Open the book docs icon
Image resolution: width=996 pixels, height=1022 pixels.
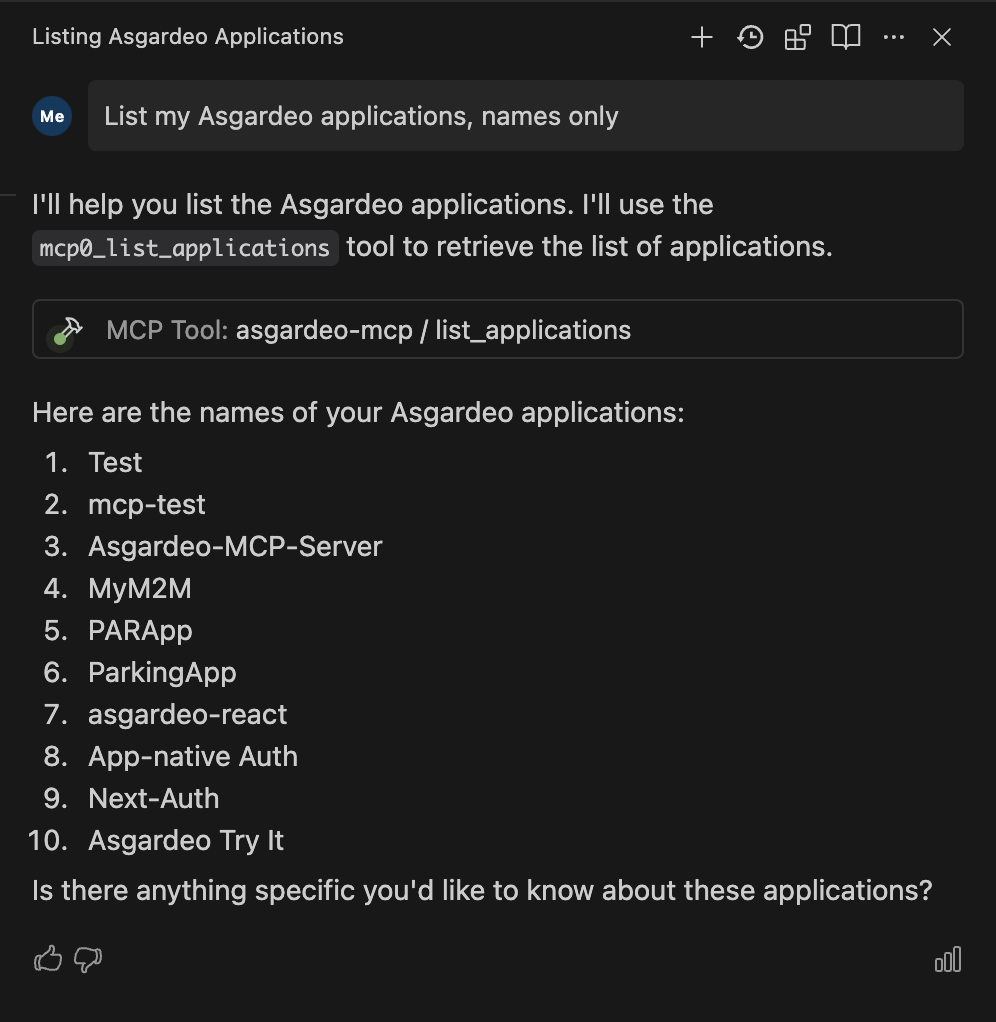click(x=845, y=37)
